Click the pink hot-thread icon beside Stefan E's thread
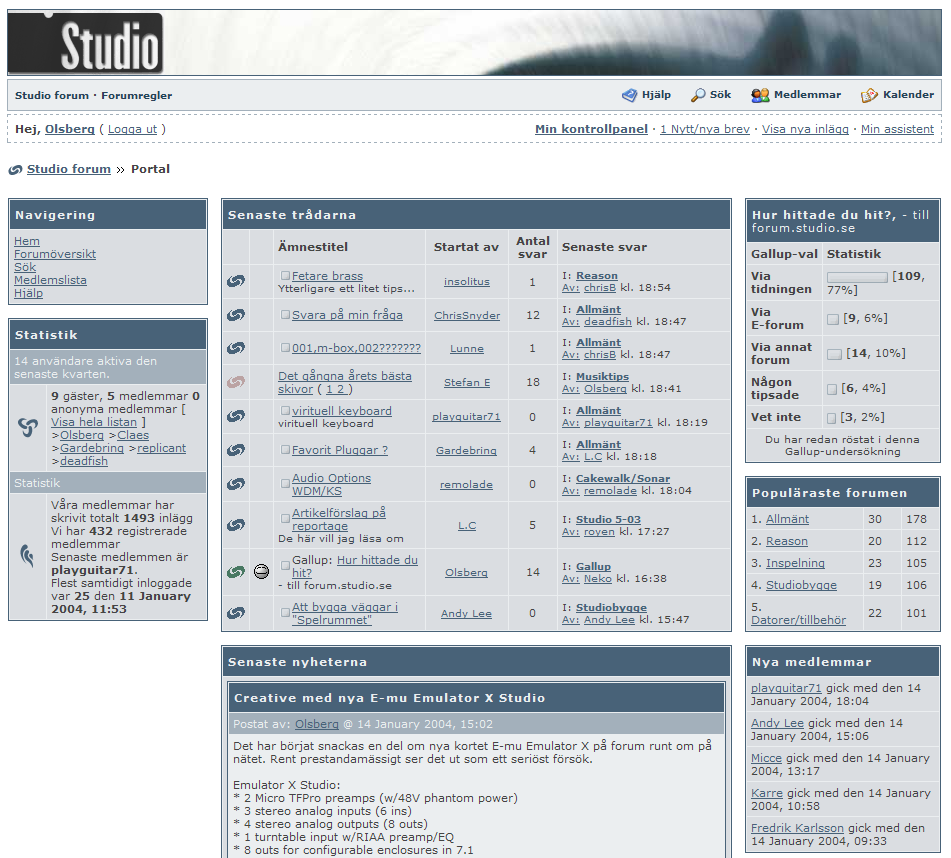The width and height of the screenshot is (951, 858). tap(236, 382)
